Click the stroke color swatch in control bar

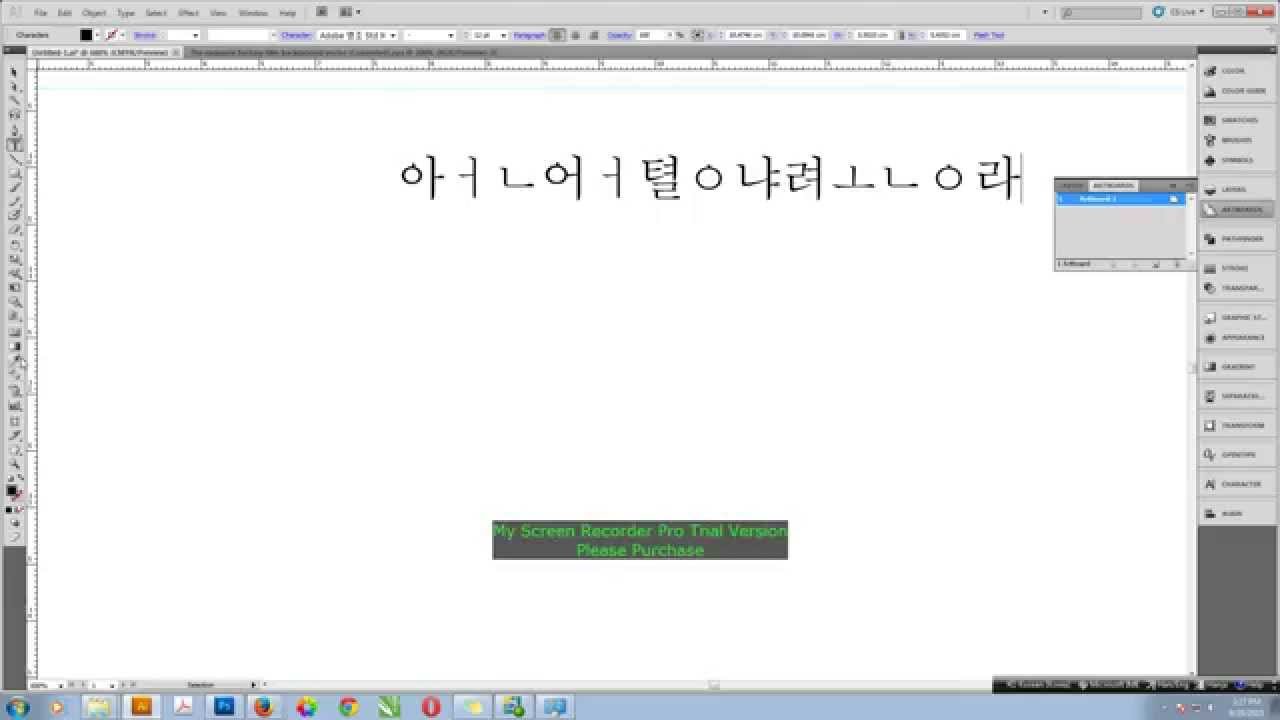111,35
